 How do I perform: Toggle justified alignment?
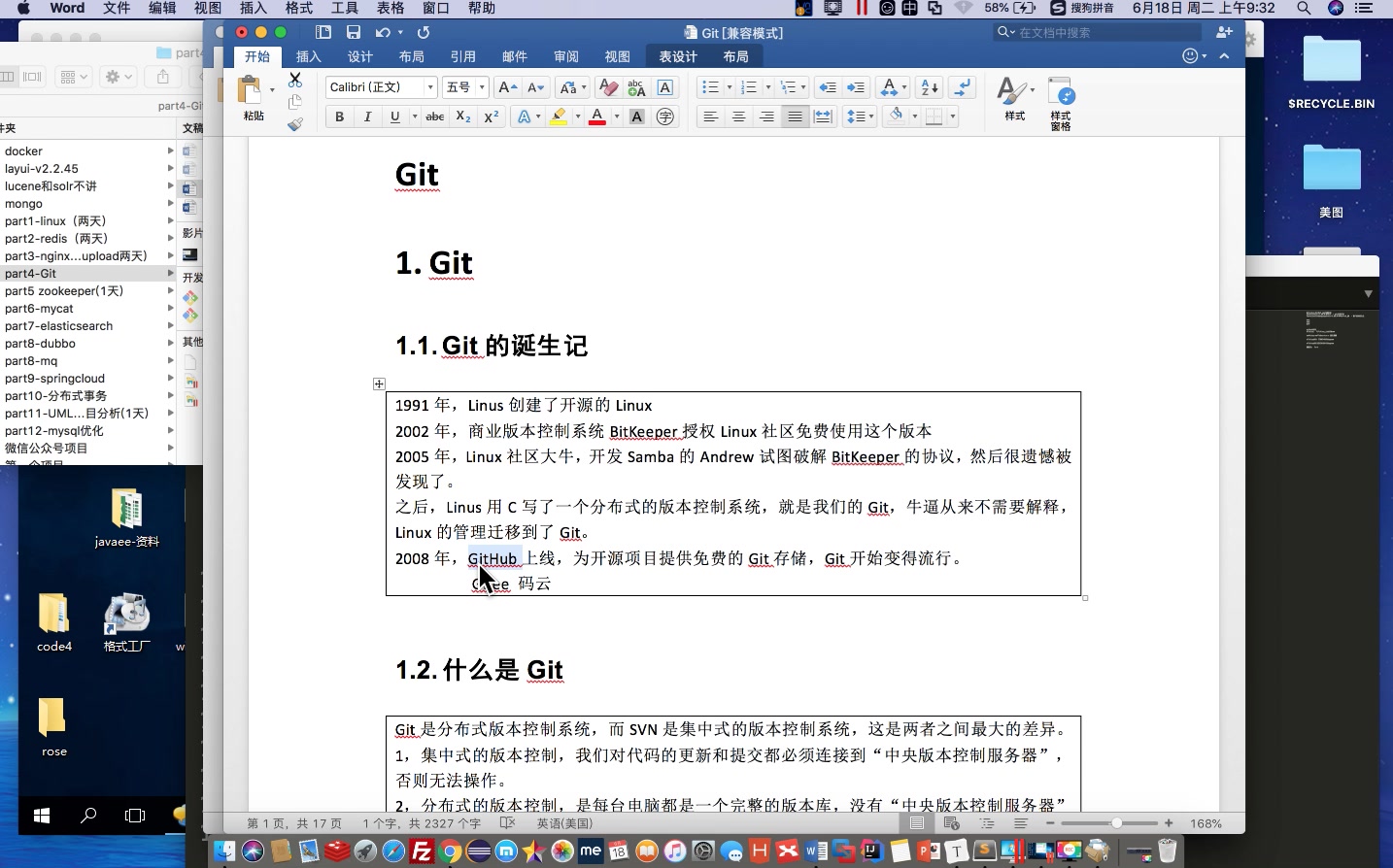click(x=795, y=117)
